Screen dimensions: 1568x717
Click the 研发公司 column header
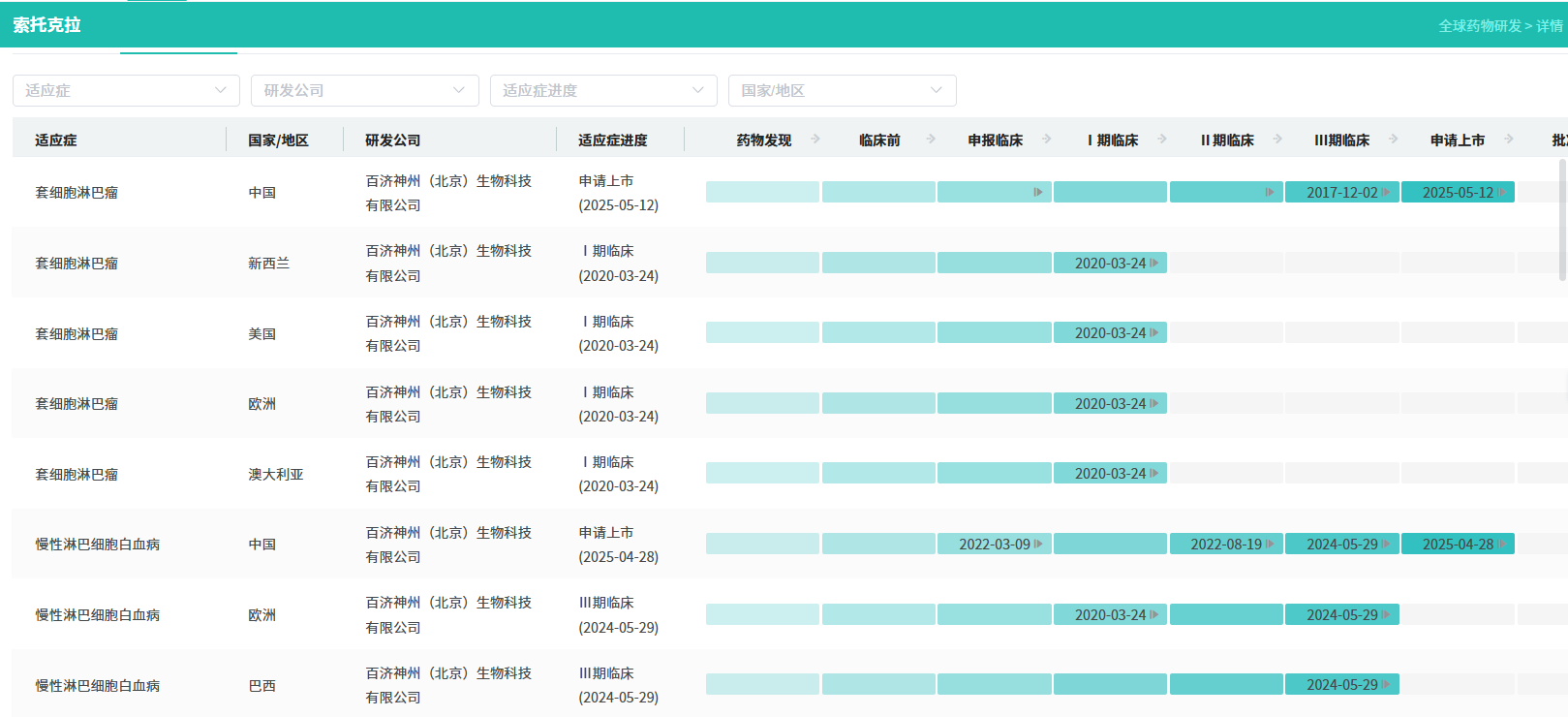393,140
